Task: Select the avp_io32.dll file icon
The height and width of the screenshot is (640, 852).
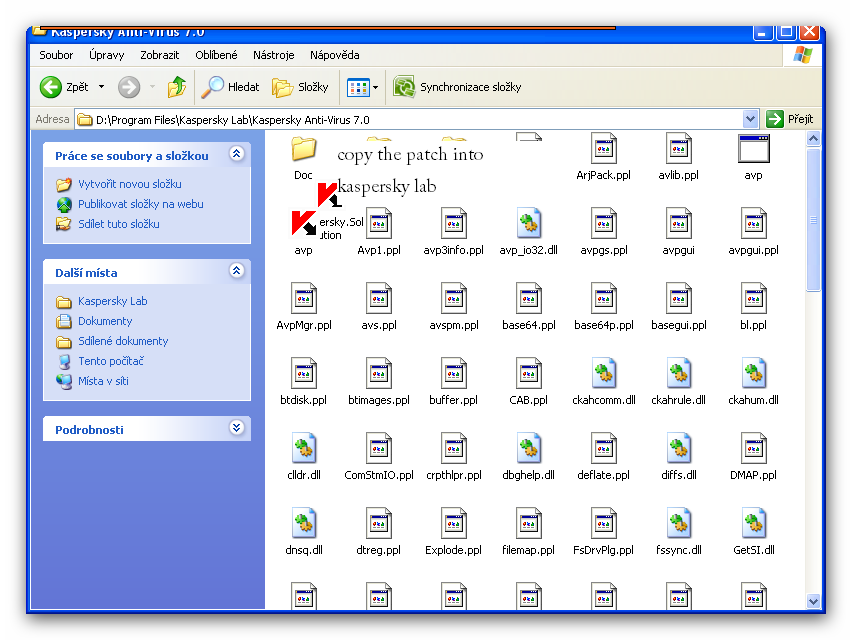Action: click(529, 223)
